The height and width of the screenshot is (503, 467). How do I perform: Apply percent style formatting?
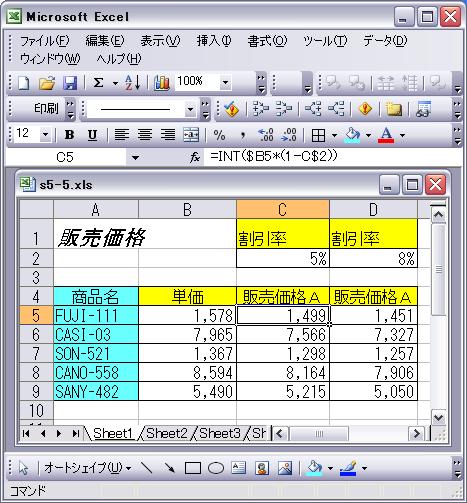coord(219,135)
